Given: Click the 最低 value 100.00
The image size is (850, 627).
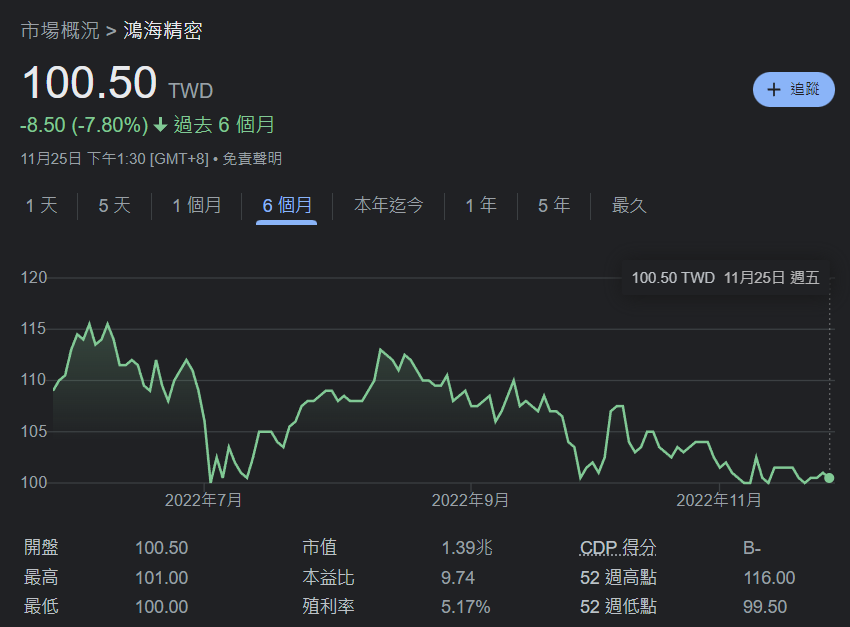Looking at the screenshot, I should pos(162,607).
